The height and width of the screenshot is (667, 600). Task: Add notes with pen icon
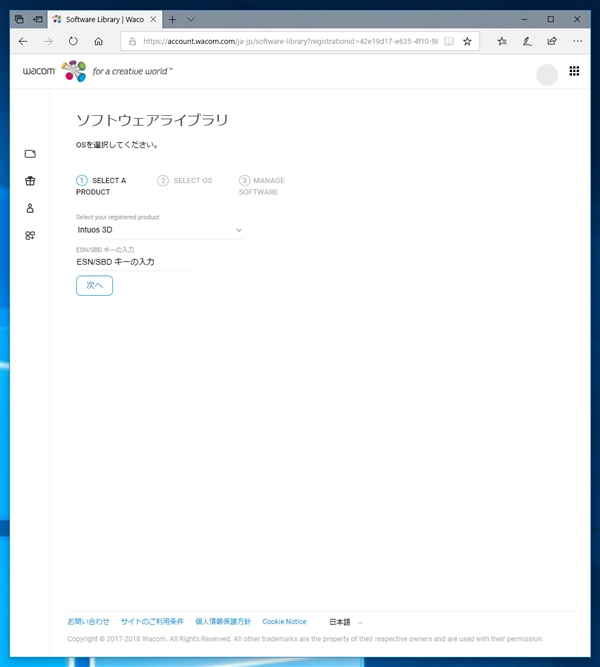point(527,41)
